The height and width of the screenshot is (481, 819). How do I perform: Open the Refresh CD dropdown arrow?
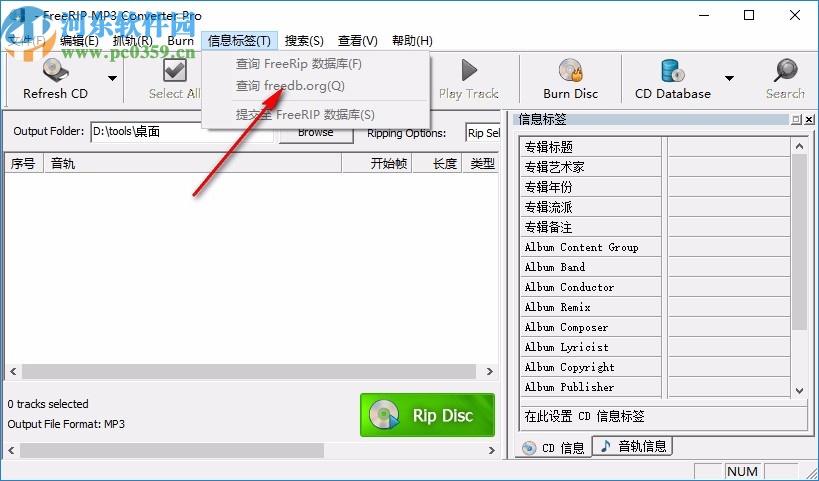point(112,79)
